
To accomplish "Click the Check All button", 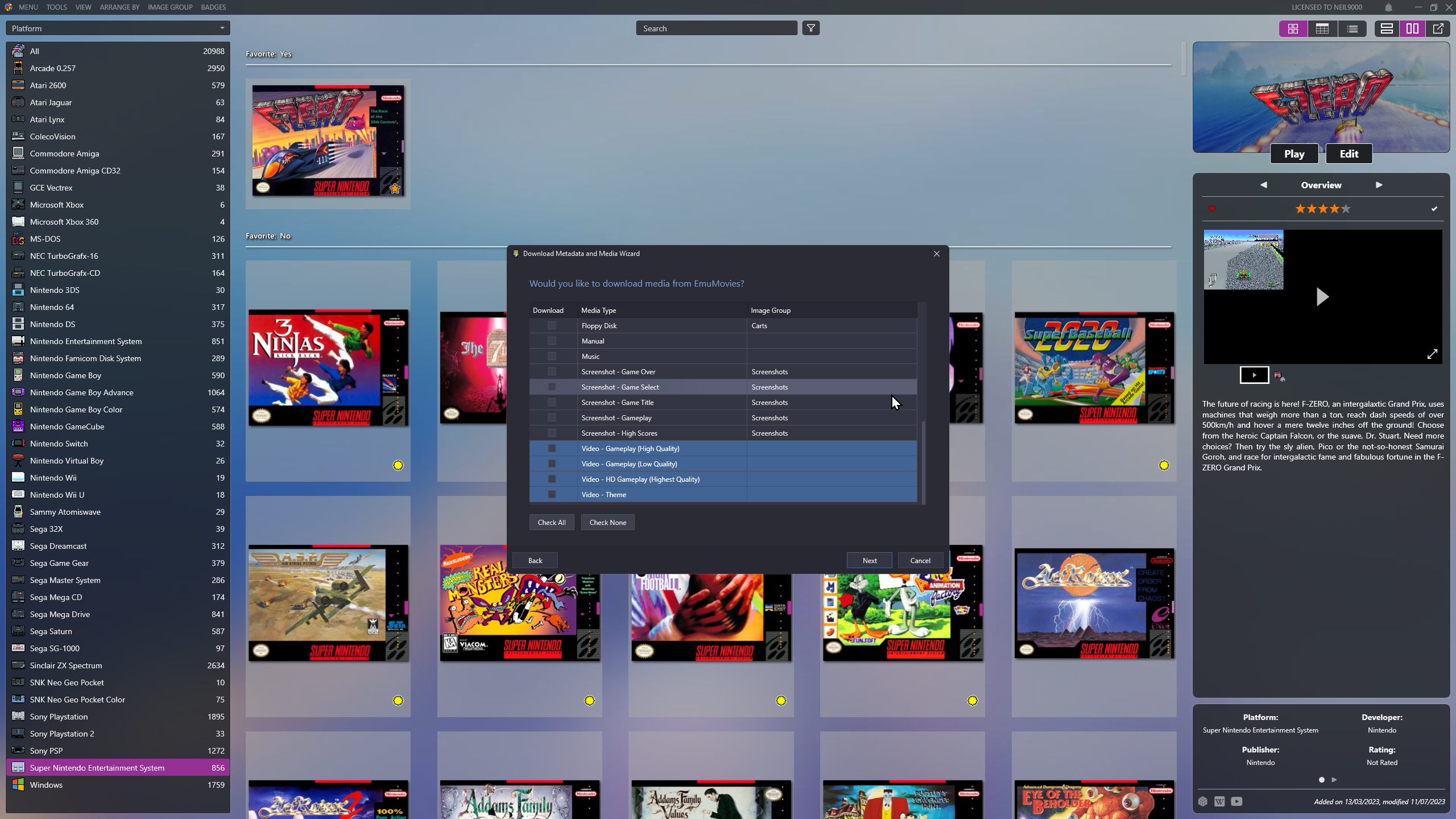I will pos(552,522).
